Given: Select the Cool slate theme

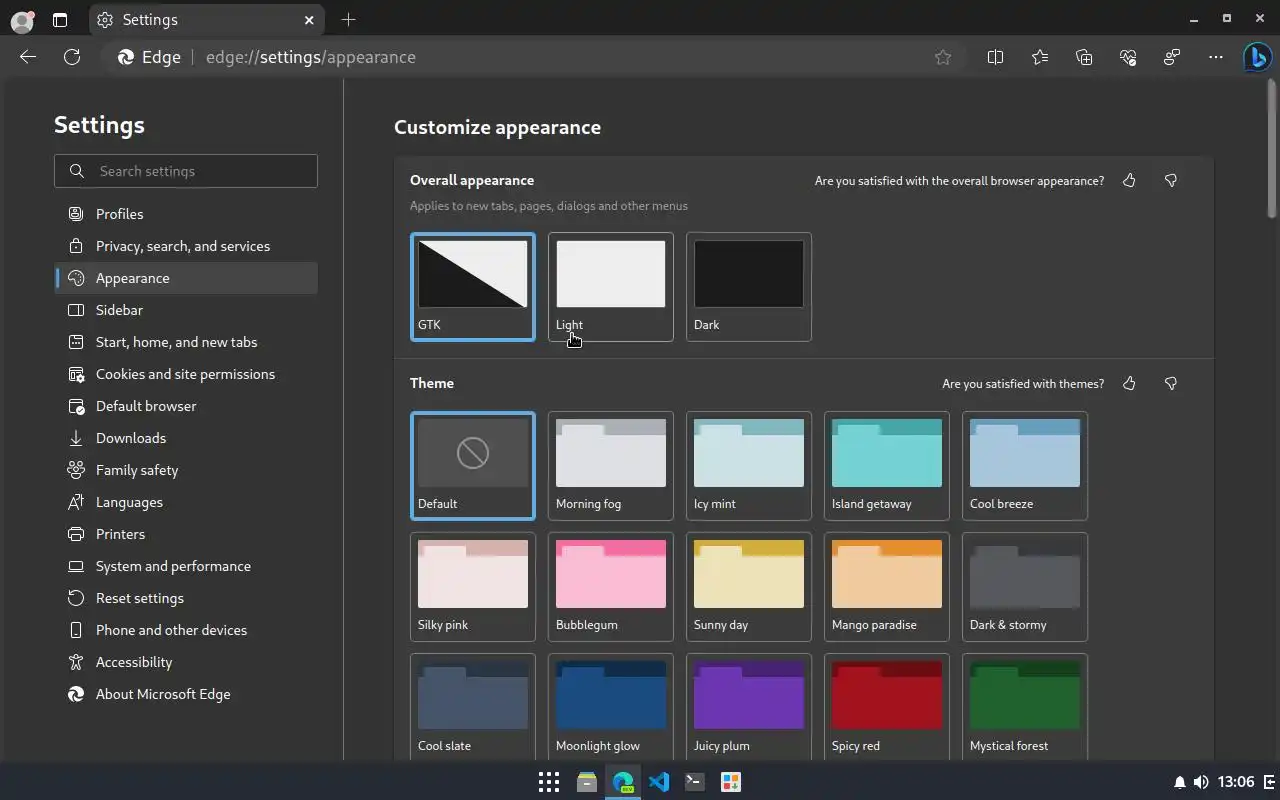Looking at the screenshot, I should (473, 707).
